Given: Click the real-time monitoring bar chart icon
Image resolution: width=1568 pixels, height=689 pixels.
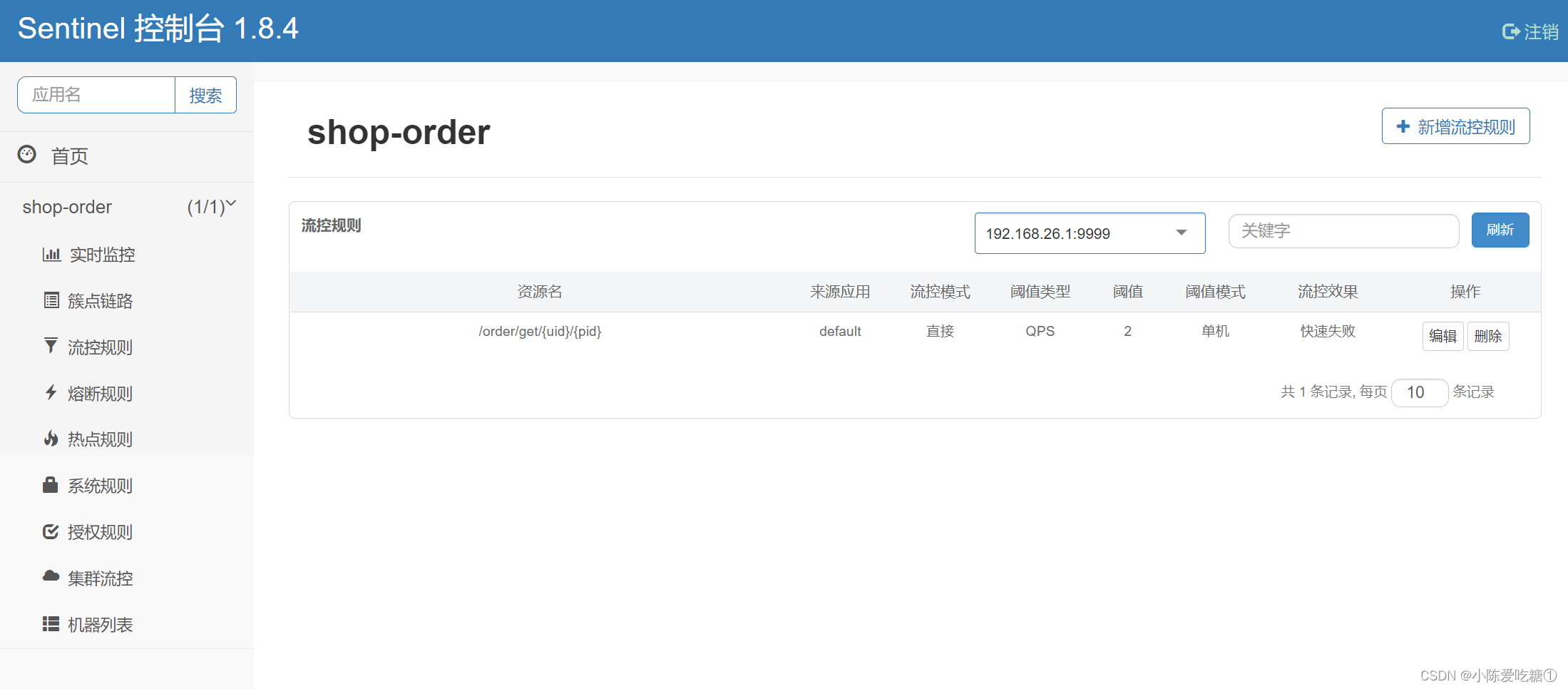Looking at the screenshot, I should (x=51, y=254).
